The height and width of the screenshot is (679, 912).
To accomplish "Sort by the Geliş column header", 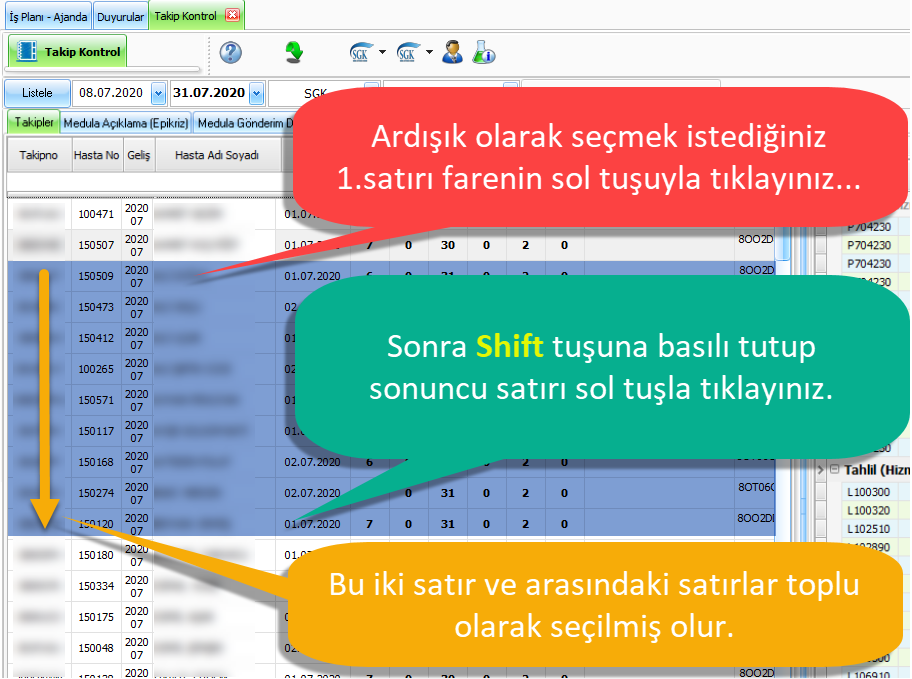I will [x=139, y=155].
